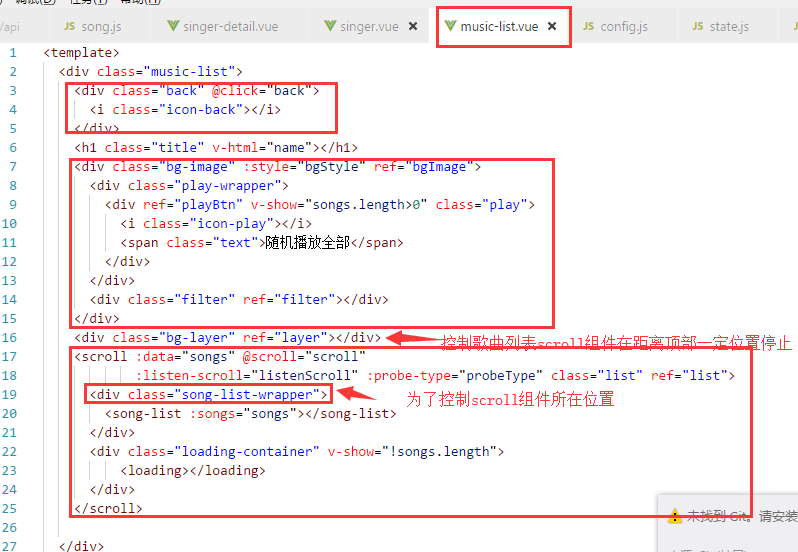798x552 pixels.
Task: Click the JS icon on song.js tab
Action: [70, 26]
